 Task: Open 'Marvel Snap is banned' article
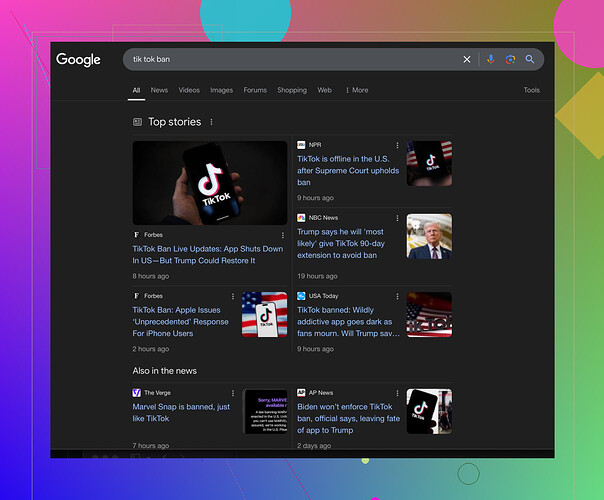181,413
